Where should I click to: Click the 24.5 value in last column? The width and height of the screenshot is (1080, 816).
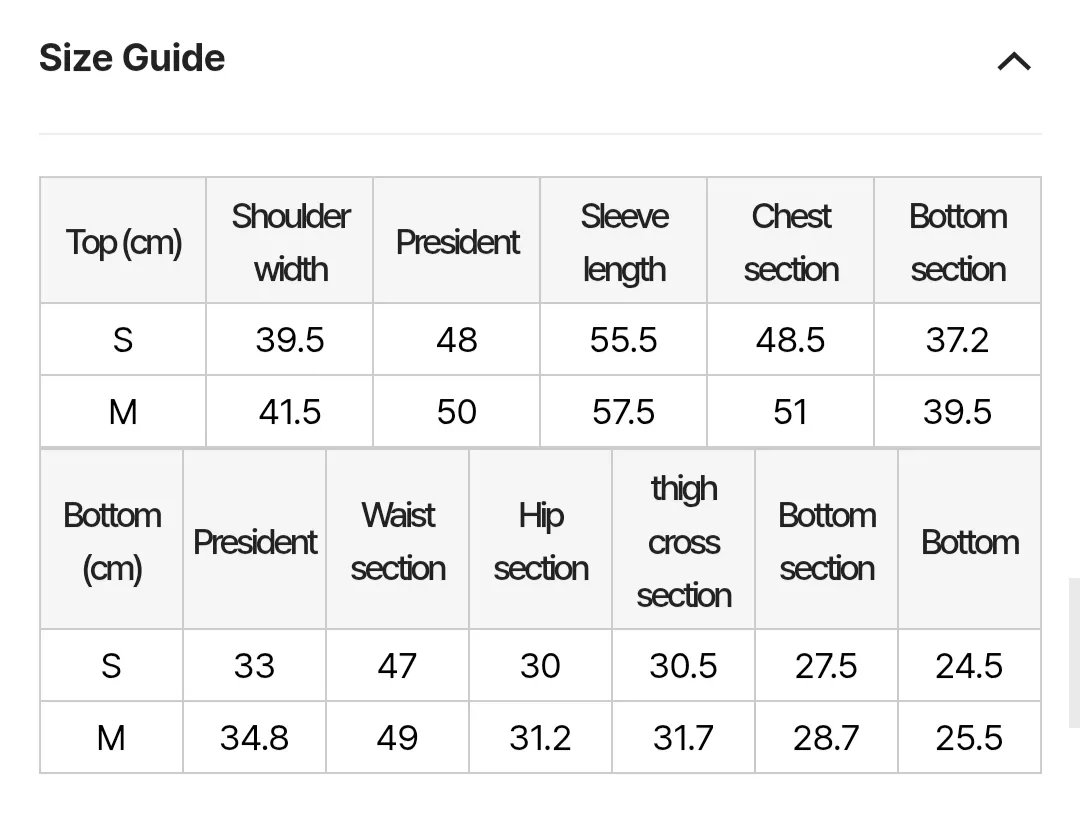[x=969, y=666]
